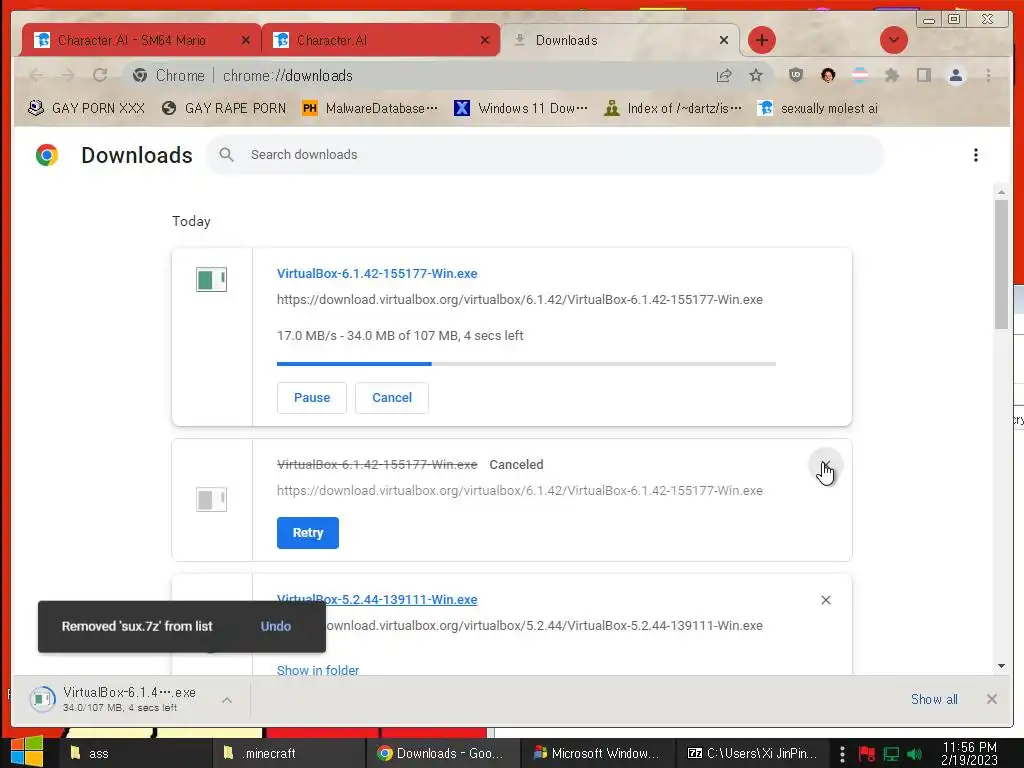The image size is (1024, 768).
Task: Select the Microsoft Window… taskbar item
Action: point(596,754)
